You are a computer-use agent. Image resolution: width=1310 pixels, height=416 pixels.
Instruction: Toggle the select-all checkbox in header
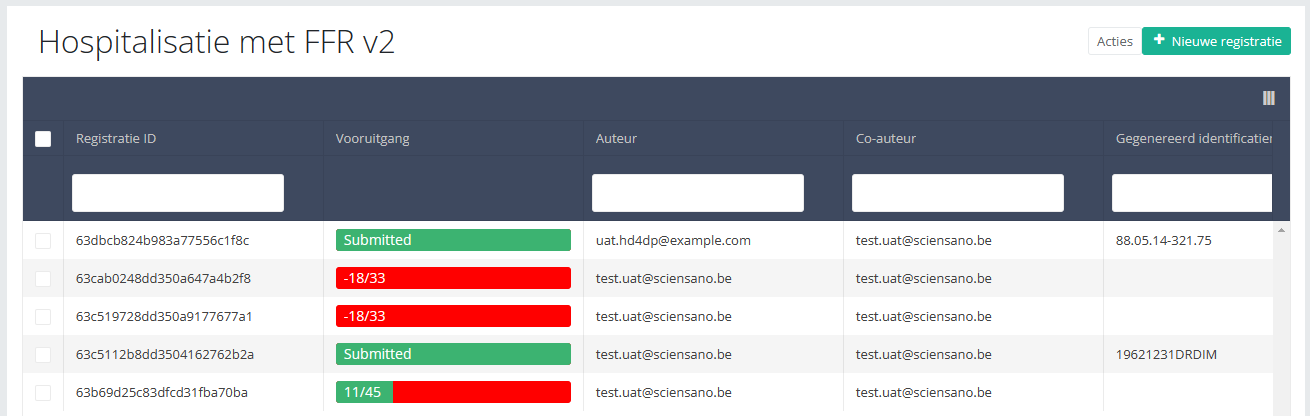point(43,139)
